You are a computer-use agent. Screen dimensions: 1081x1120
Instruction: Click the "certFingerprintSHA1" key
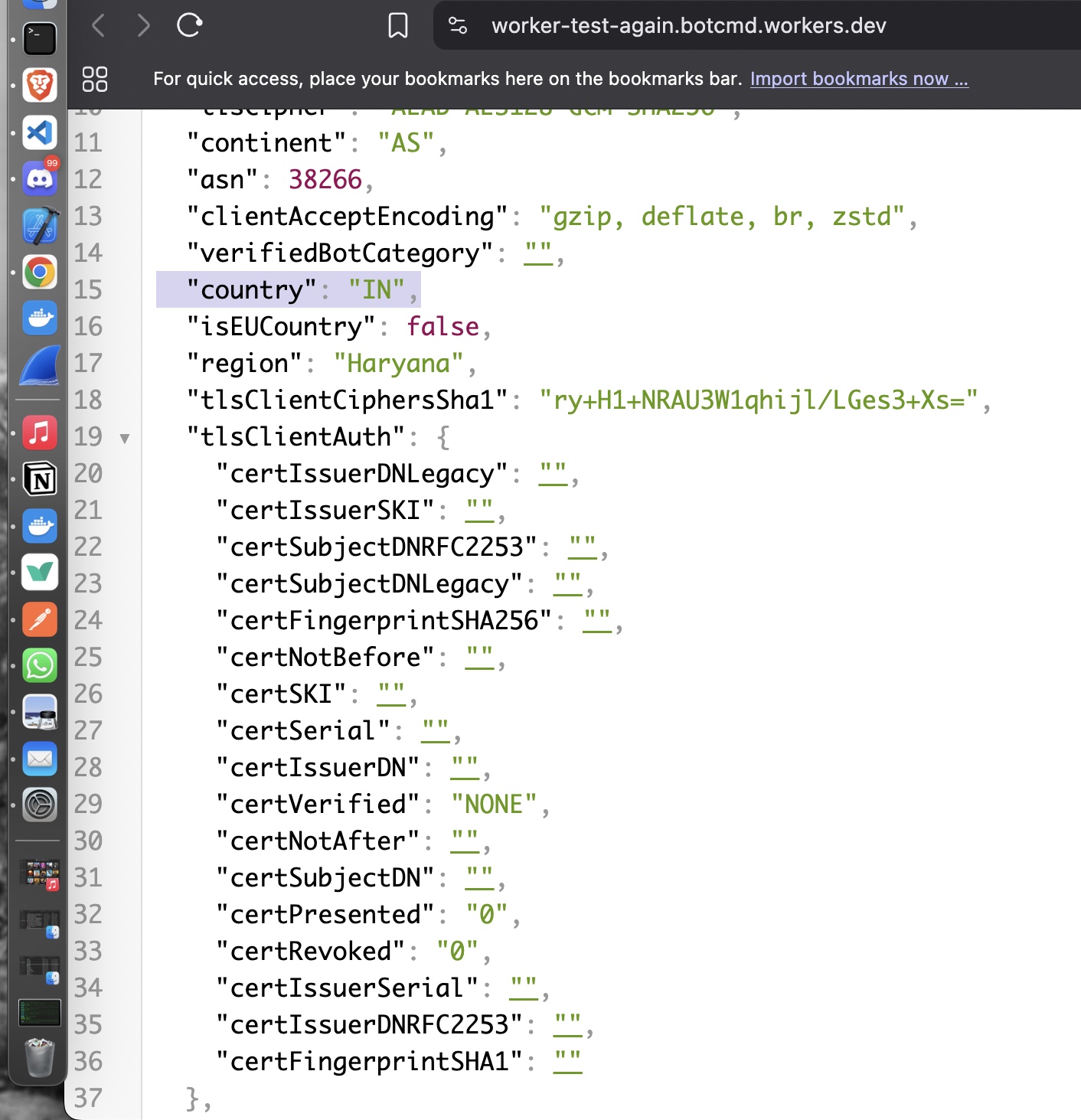[x=370, y=1062]
